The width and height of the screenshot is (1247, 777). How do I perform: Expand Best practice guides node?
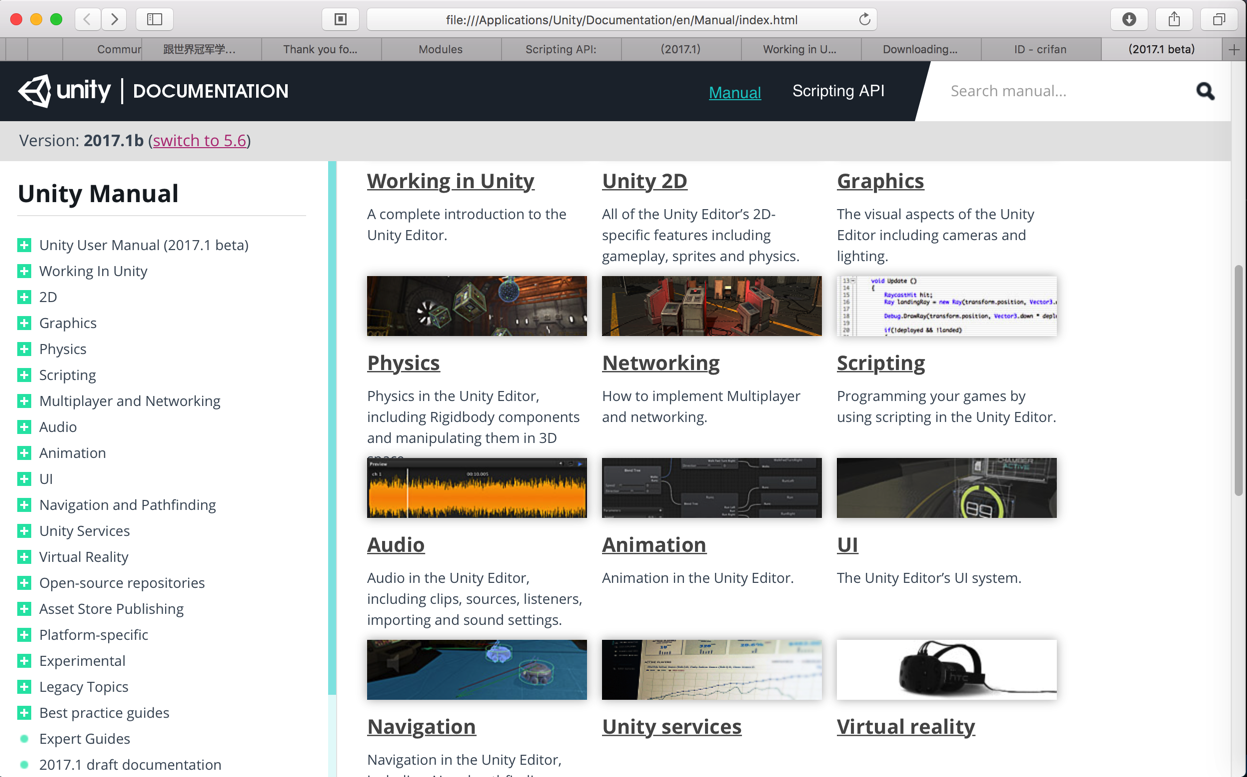(24, 713)
